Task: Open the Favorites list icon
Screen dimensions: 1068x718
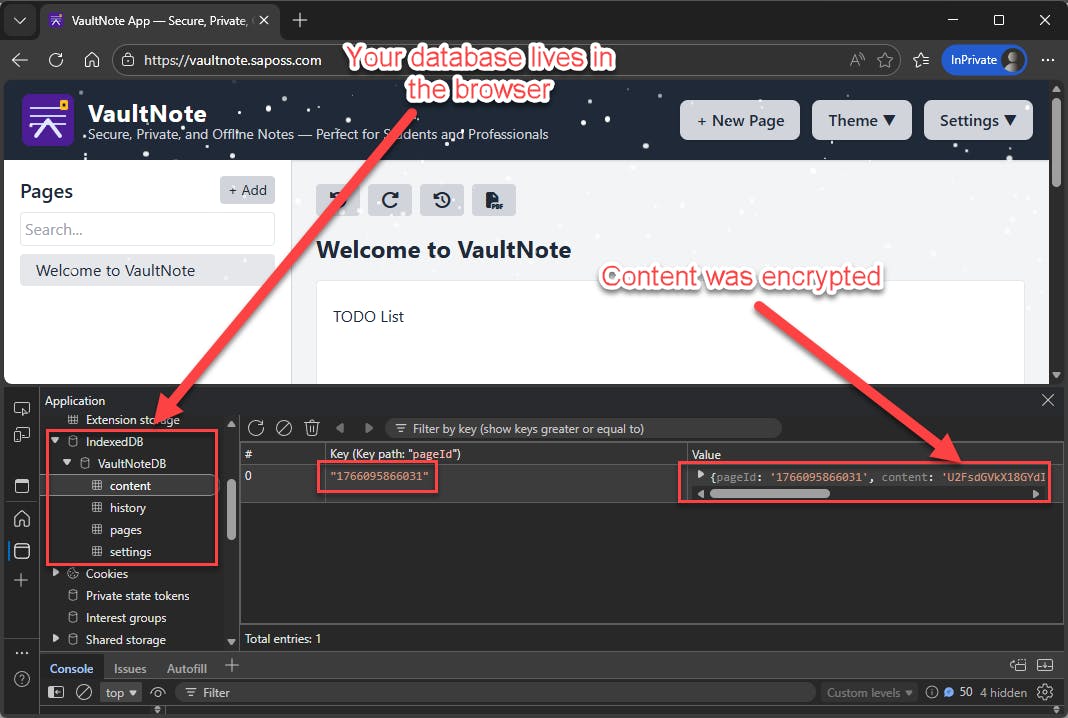Action: (x=921, y=60)
